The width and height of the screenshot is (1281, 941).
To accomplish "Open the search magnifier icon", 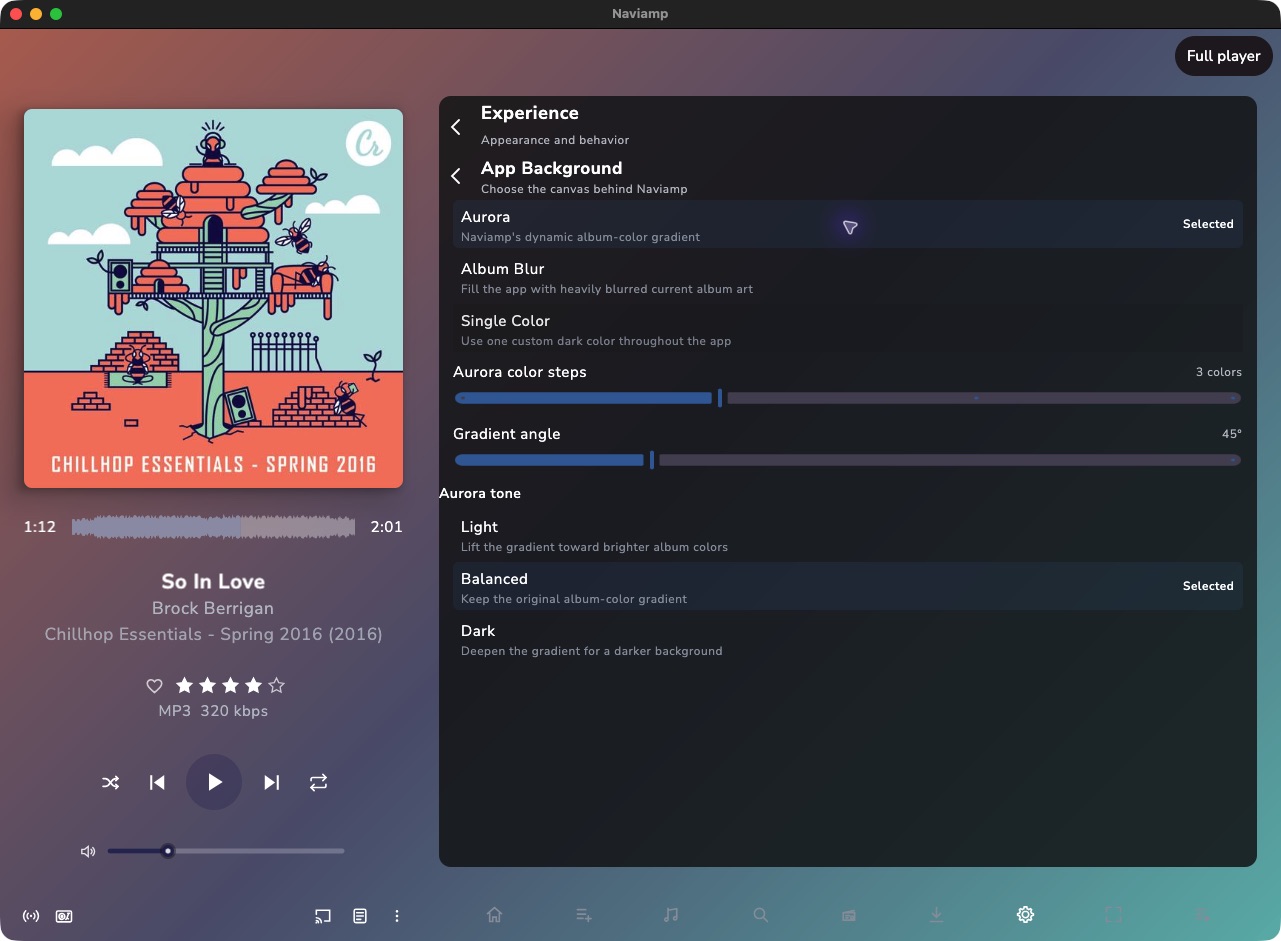I will [x=760, y=915].
